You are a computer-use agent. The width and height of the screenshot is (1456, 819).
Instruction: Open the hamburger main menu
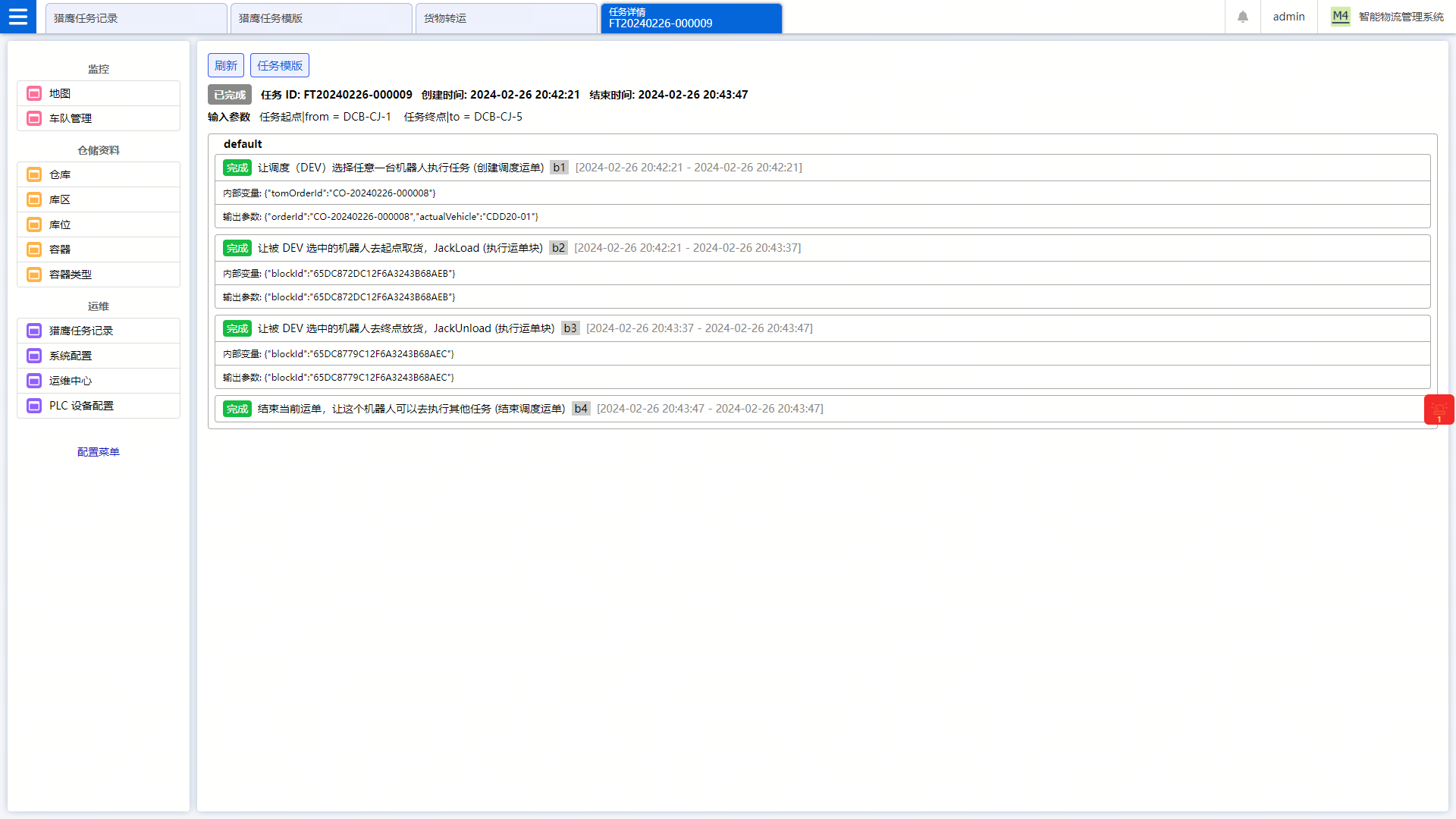[18, 17]
